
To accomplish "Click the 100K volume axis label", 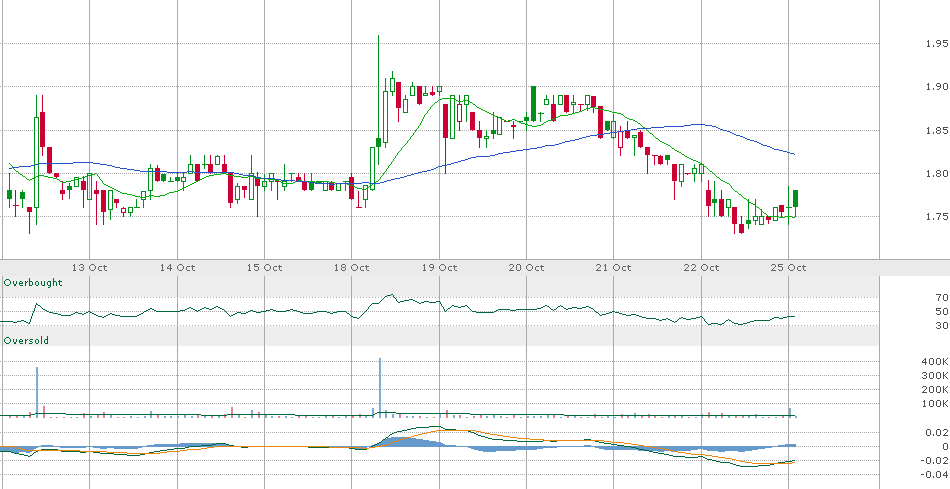I will tap(935, 404).
